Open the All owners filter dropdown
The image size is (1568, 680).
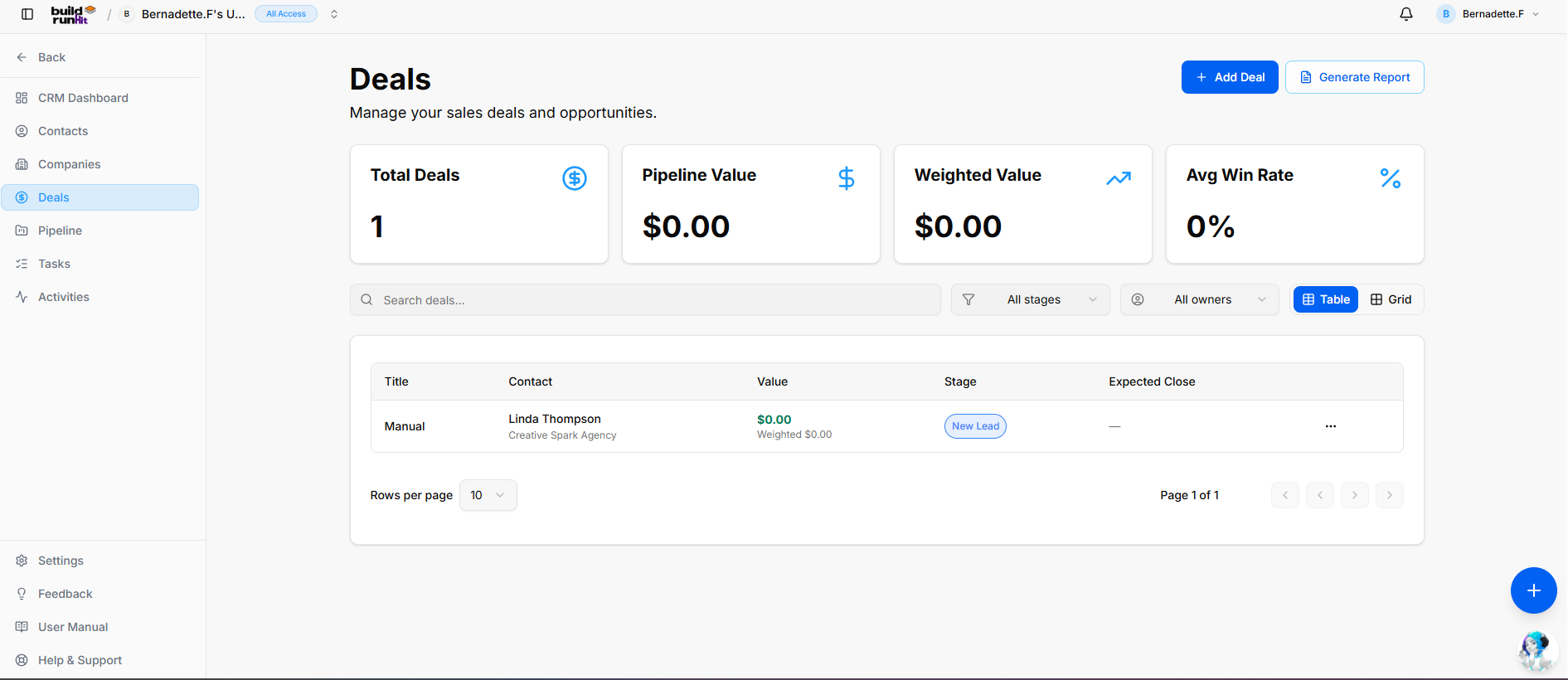click(x=1200, y=299)
